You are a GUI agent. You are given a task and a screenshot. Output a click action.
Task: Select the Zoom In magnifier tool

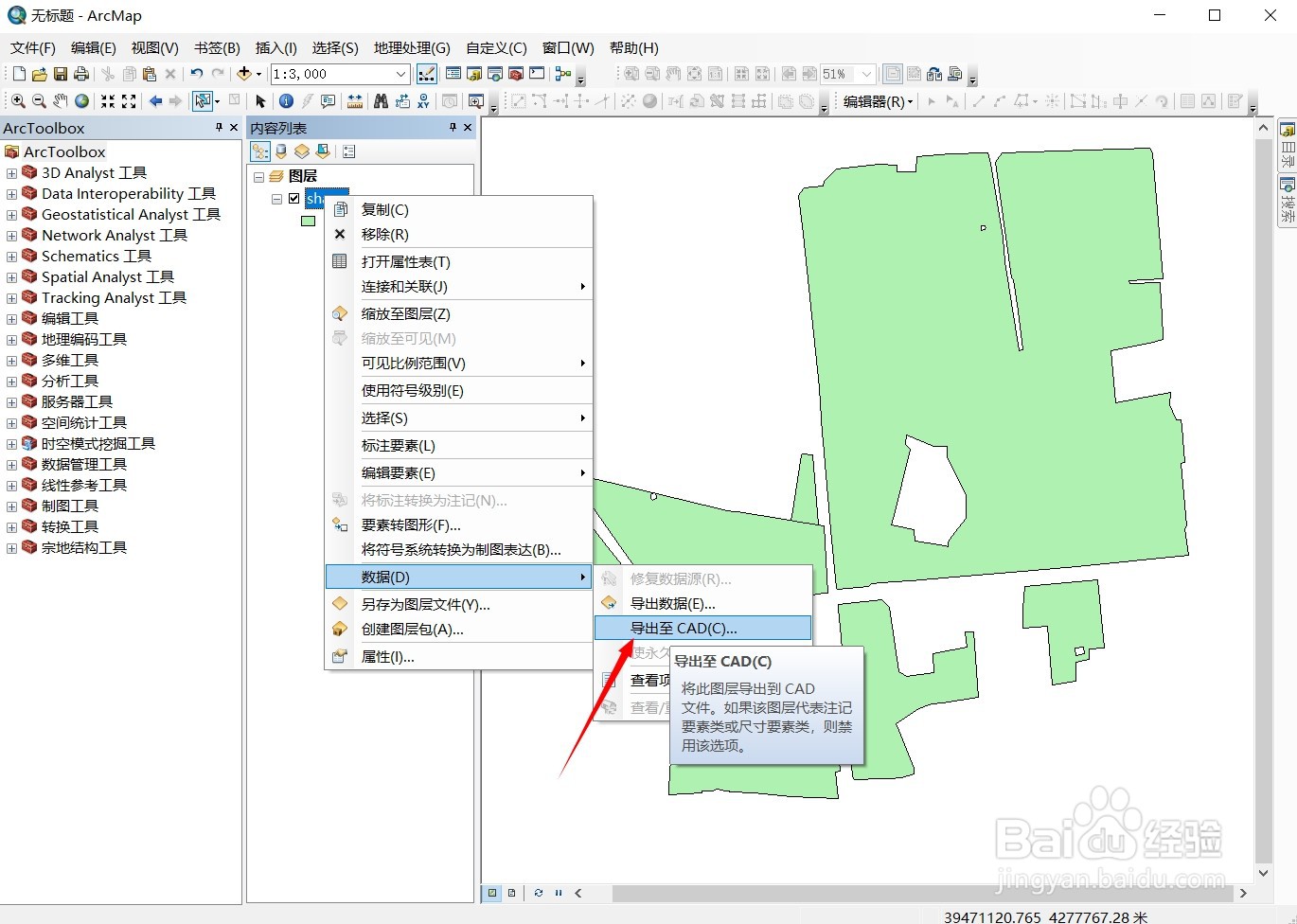point(19,100)
